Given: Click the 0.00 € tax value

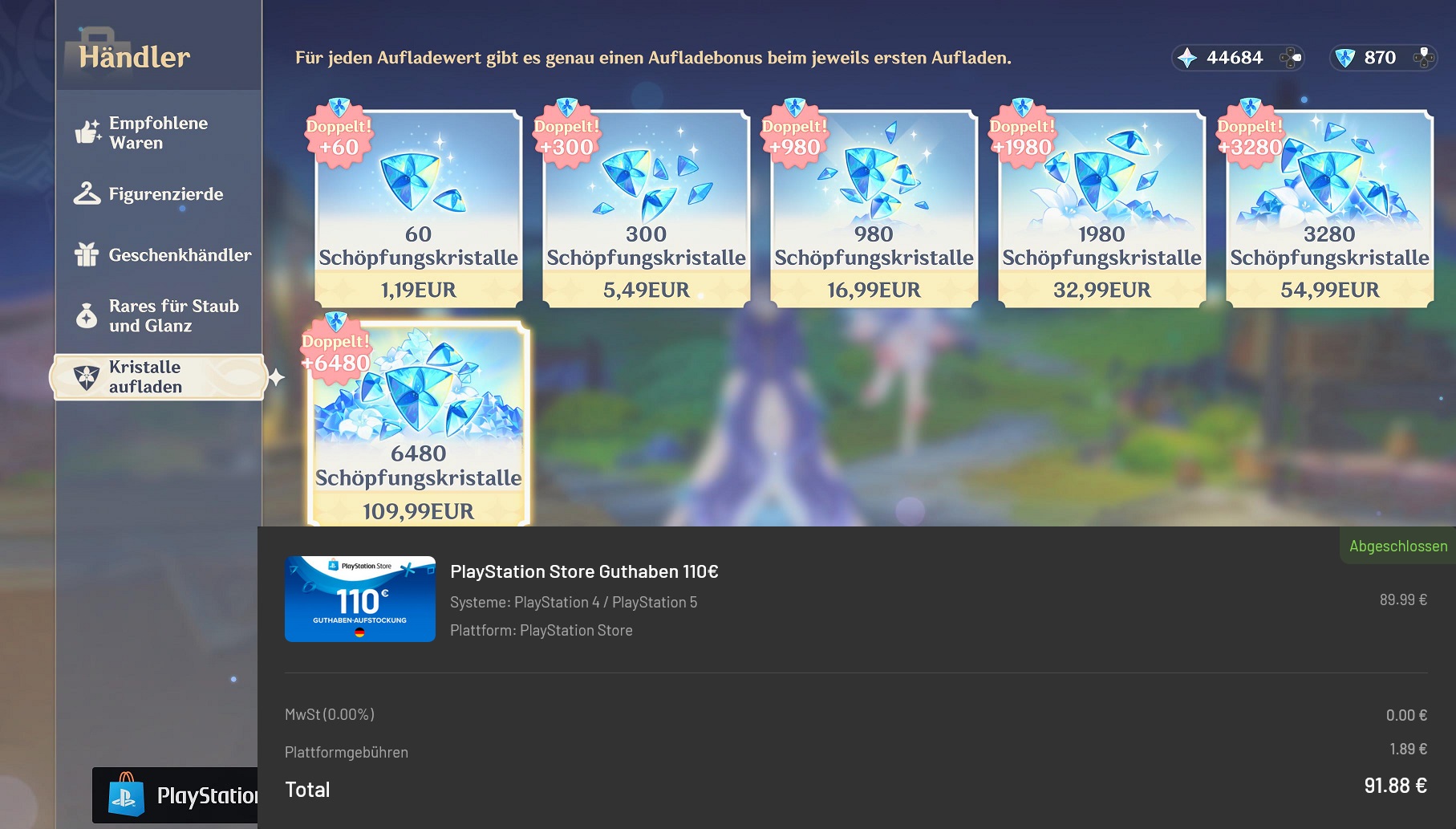Looking at the screenshot, I should click(x=1406, y=715).
